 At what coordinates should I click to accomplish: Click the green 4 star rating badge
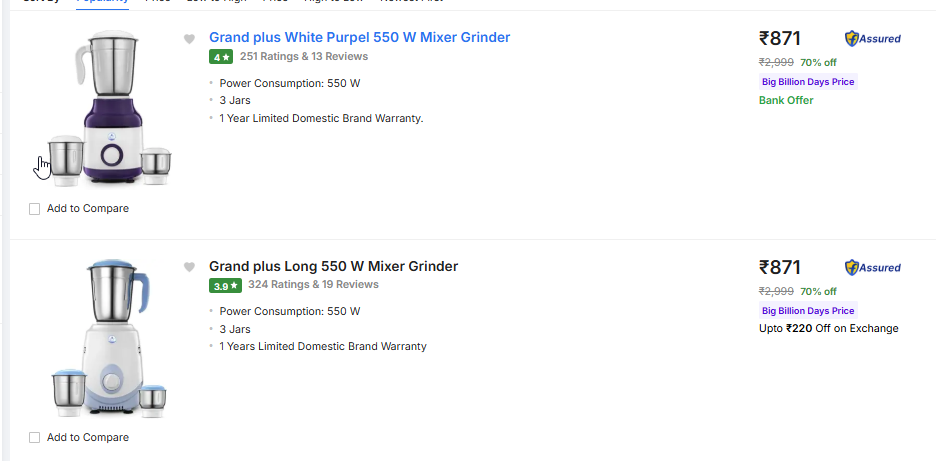221,57
